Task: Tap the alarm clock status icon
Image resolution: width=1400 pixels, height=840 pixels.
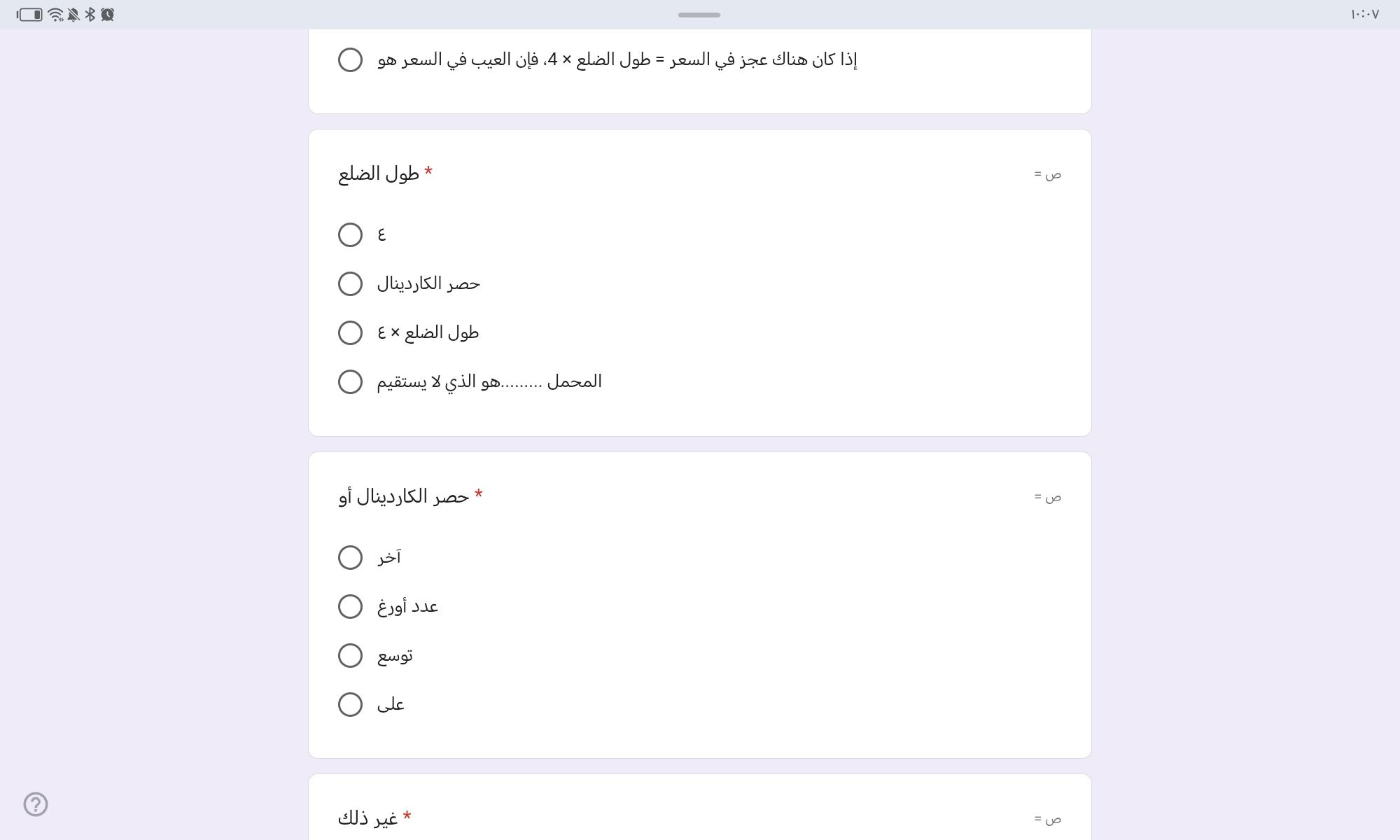Action: pos(107,15)
